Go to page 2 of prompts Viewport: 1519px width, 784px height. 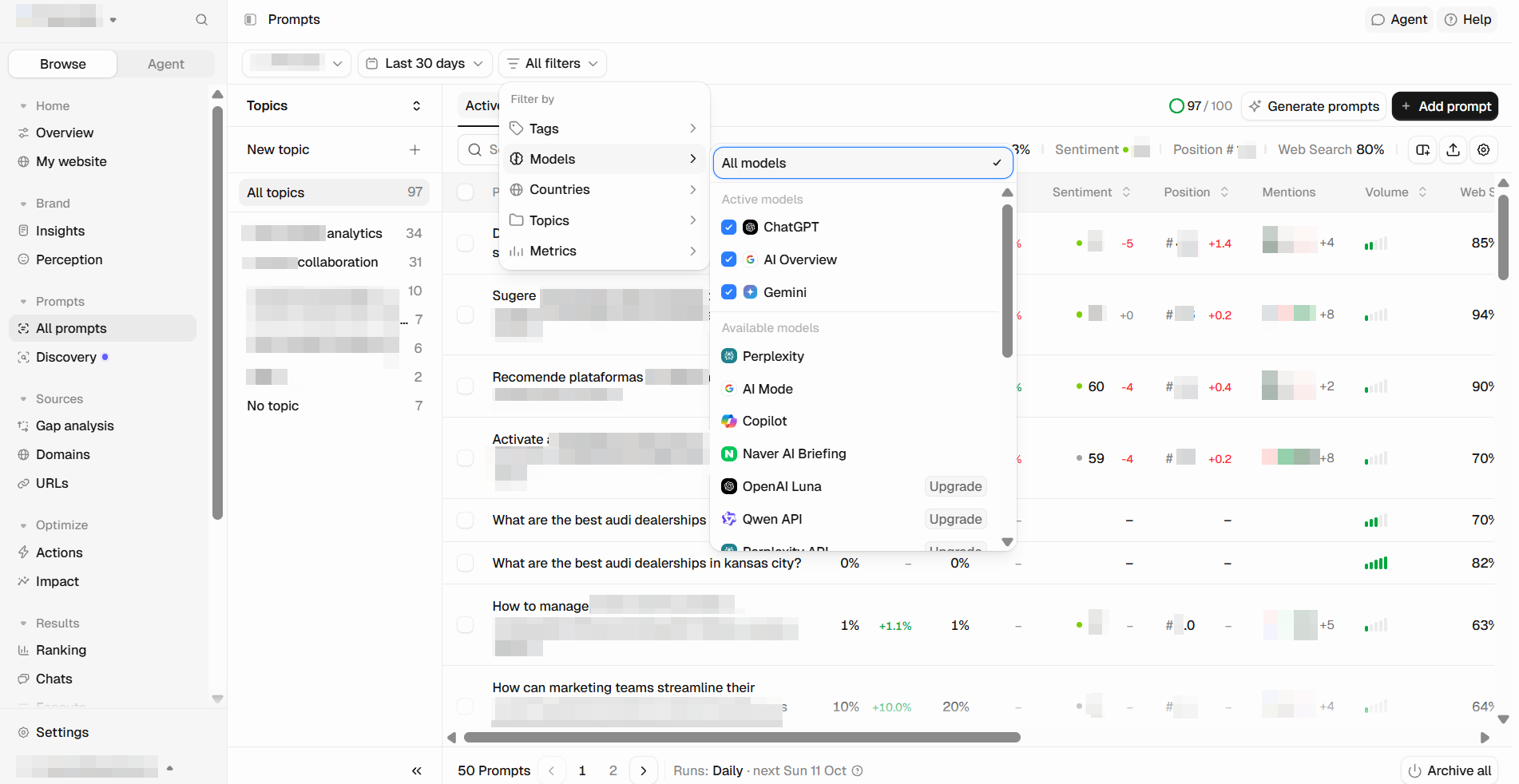pos(613,771)
